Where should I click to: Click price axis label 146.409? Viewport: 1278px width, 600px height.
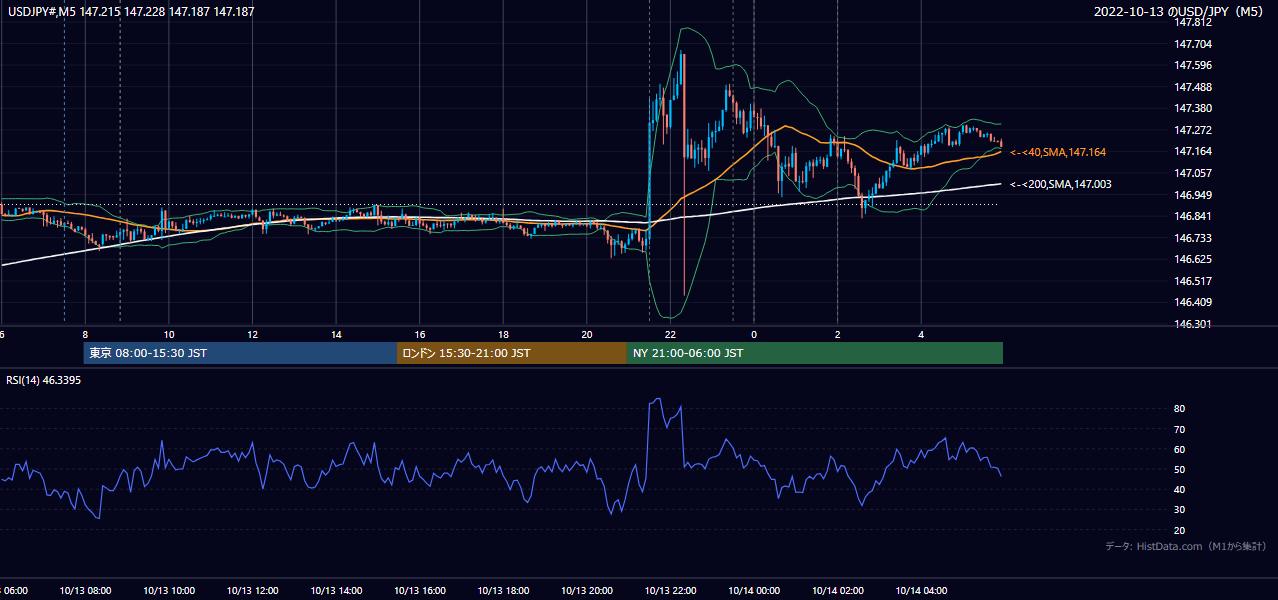[x=1191, y=302]
